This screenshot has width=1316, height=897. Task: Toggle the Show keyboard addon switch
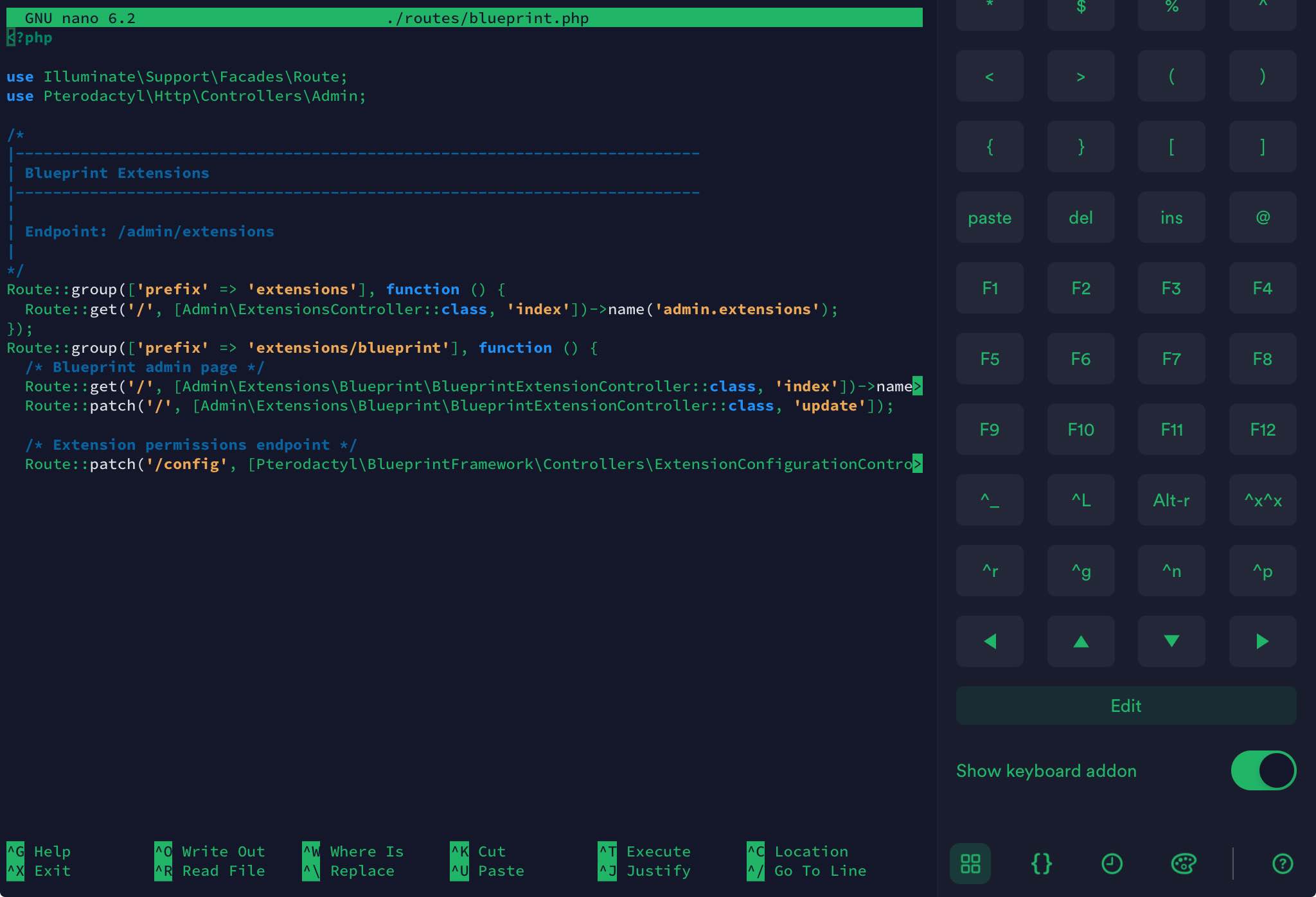(x=1263, y=770)
